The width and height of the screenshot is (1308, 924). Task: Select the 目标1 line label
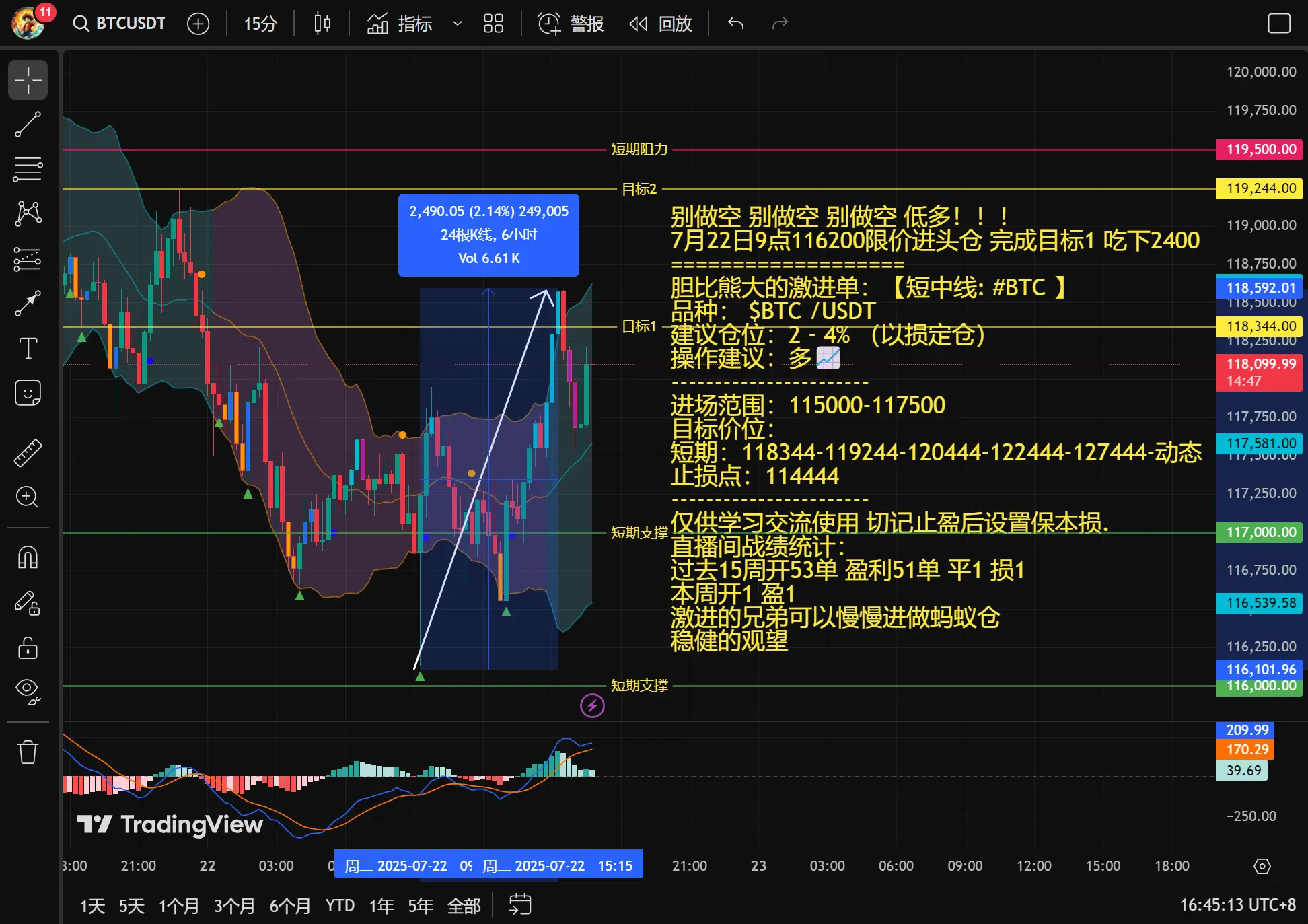tap(639, 326)
